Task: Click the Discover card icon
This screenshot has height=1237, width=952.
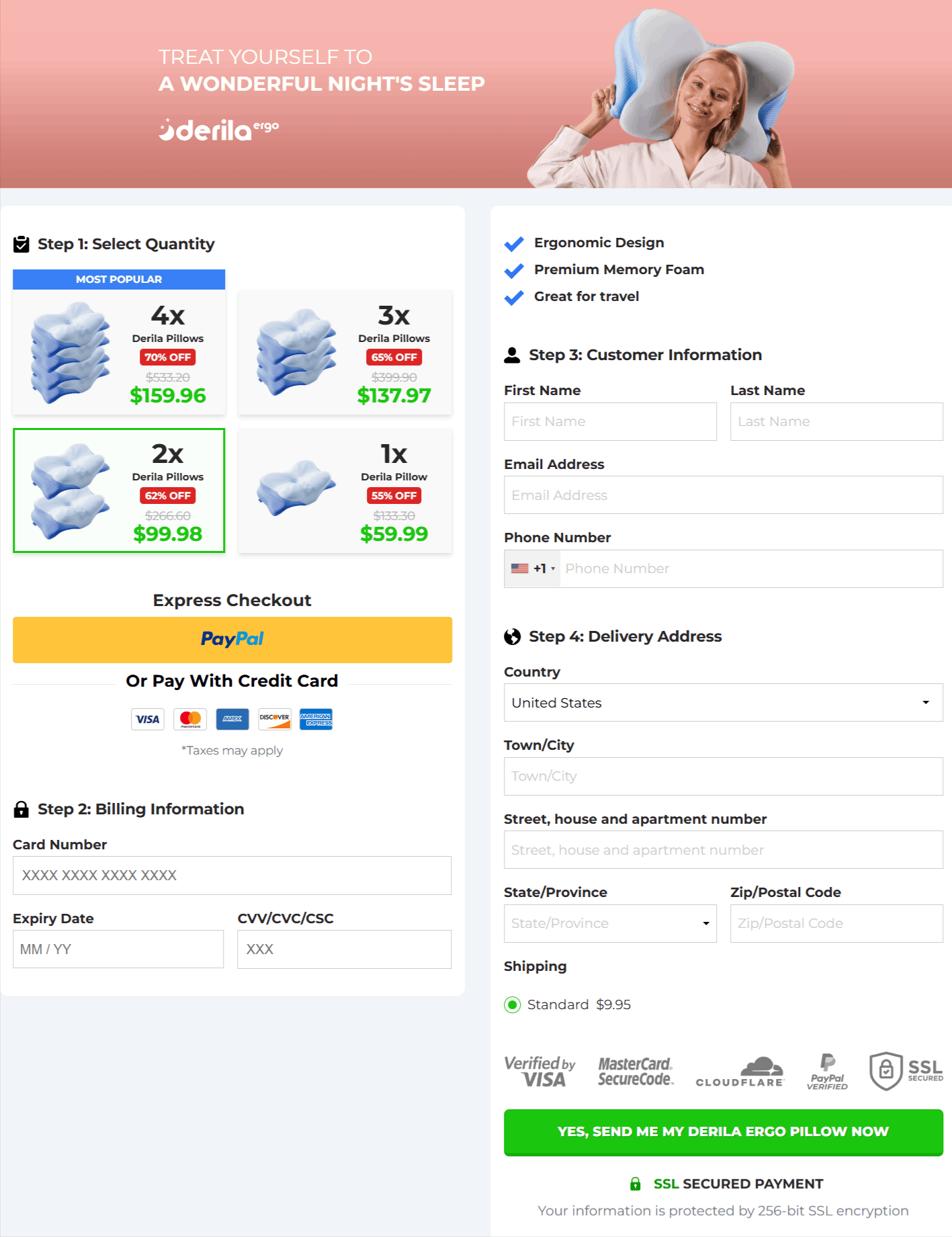Action: 275,719
